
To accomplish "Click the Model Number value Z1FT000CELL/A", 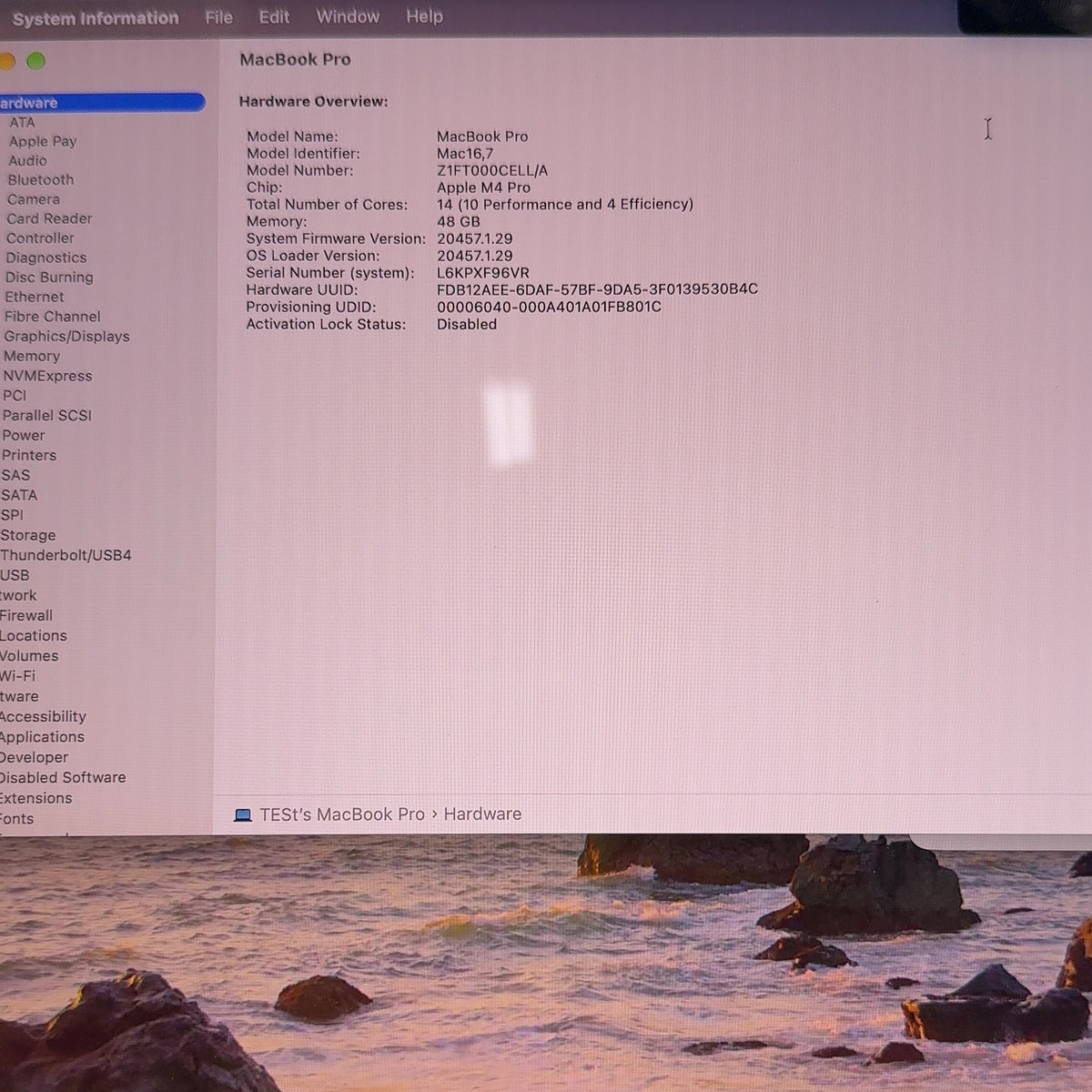I will tap(492, 170).
